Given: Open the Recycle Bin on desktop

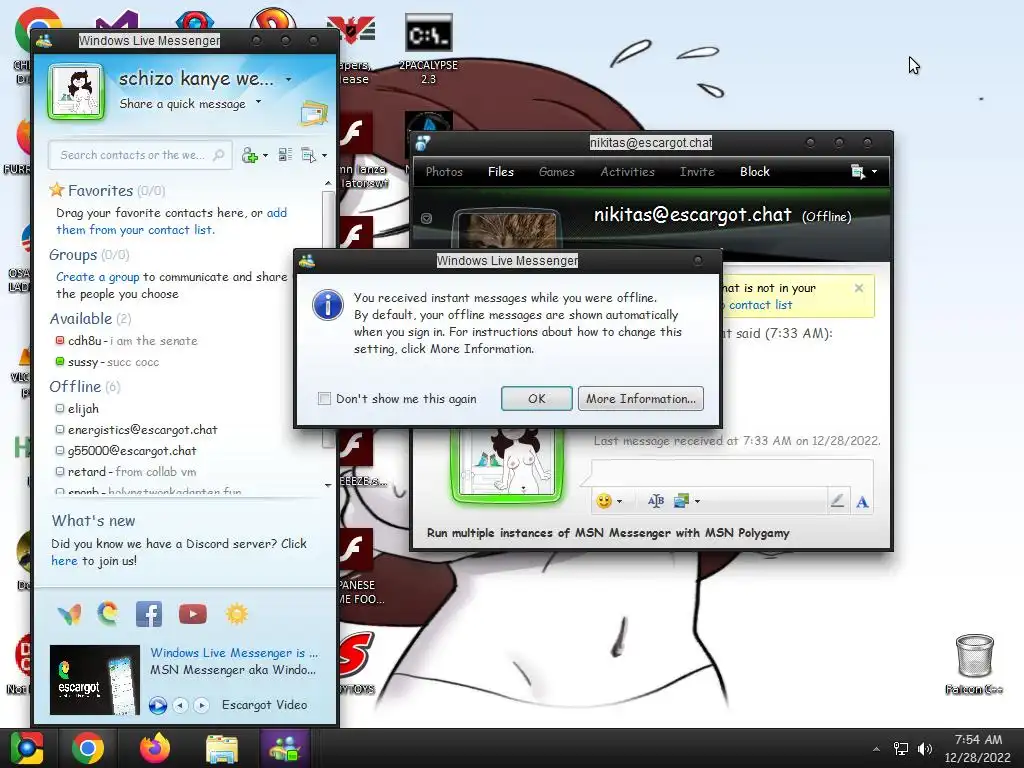Looking at the screenshot, I should click(x=974, y=664).
